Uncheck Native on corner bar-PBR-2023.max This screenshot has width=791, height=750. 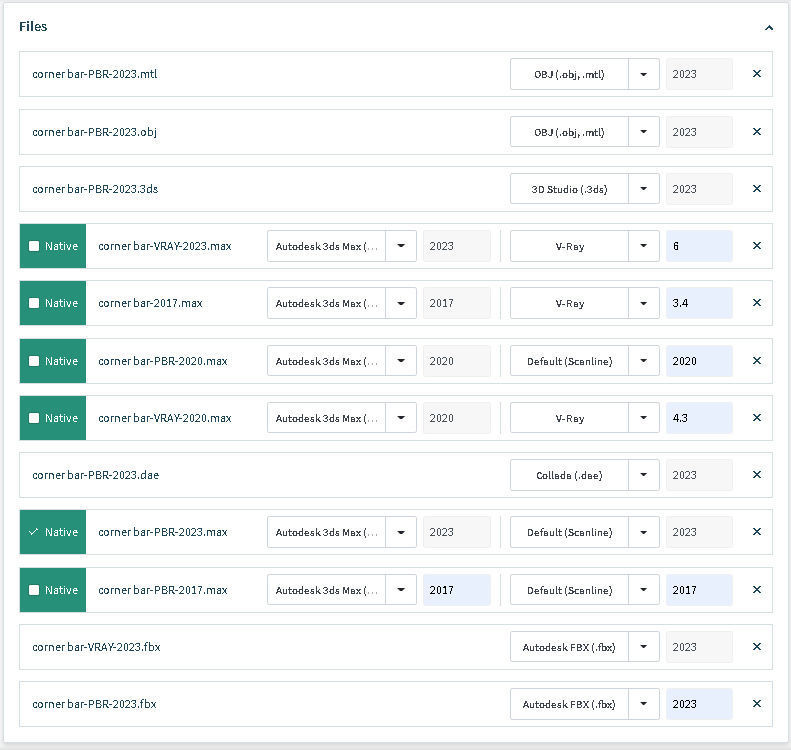(x=34, y=532)
